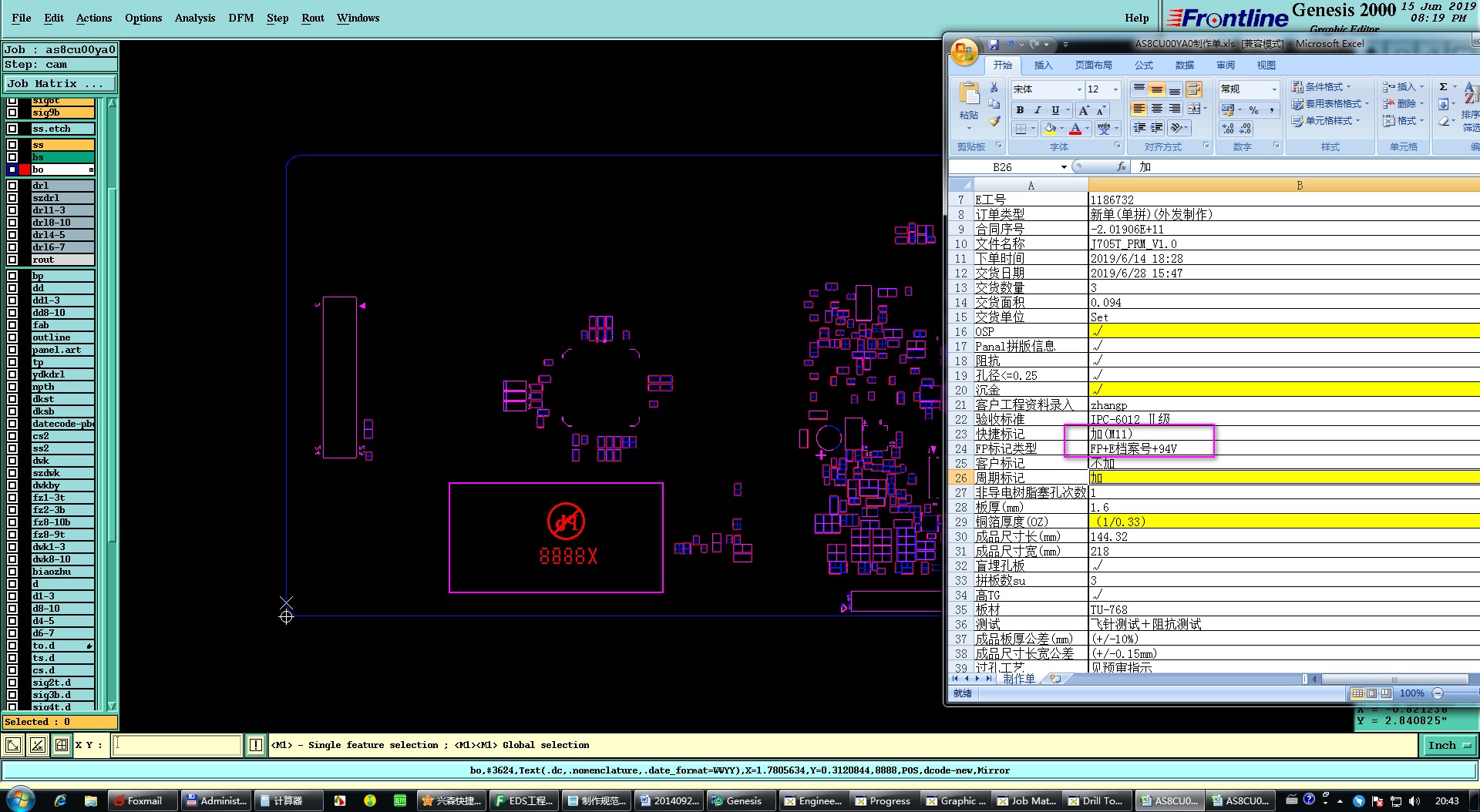
Task: Toggle the outline layer checkbox
Action: (12, 337)
